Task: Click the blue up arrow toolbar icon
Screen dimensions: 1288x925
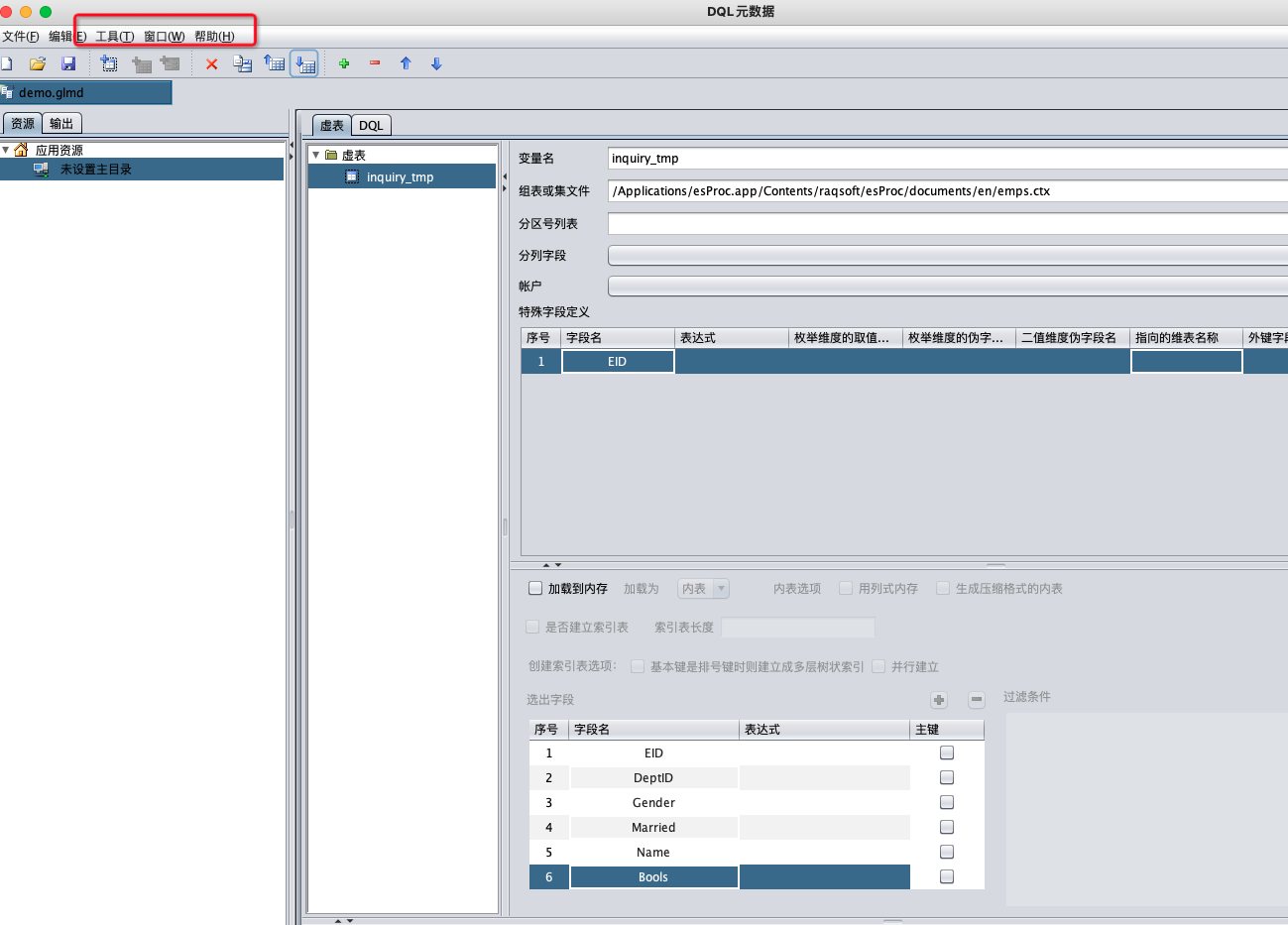Action: [406, 63]
